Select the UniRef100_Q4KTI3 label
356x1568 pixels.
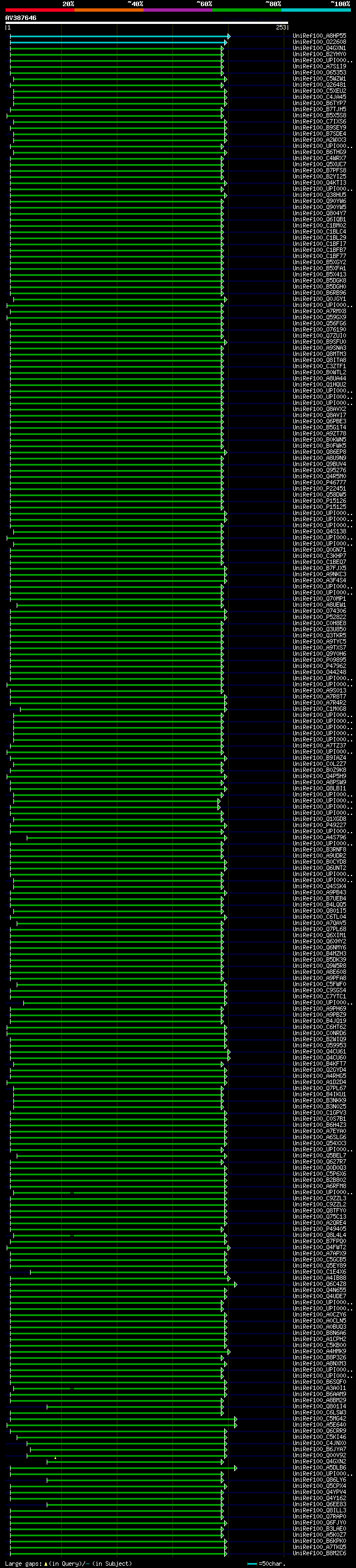click(x=319, y=182)
